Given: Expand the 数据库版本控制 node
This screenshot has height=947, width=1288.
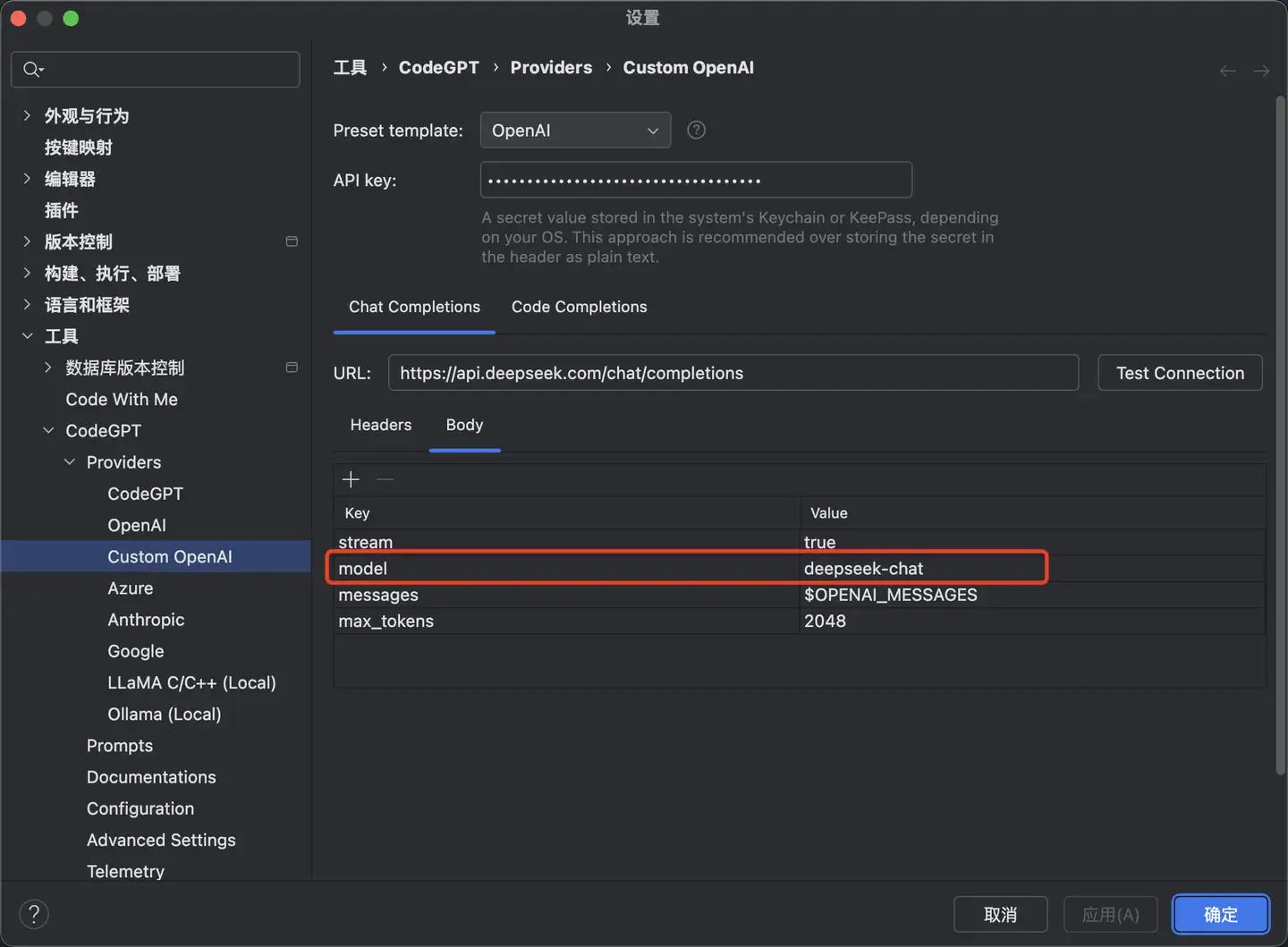Looking at the screenshot, I should (x=48, y=368).
